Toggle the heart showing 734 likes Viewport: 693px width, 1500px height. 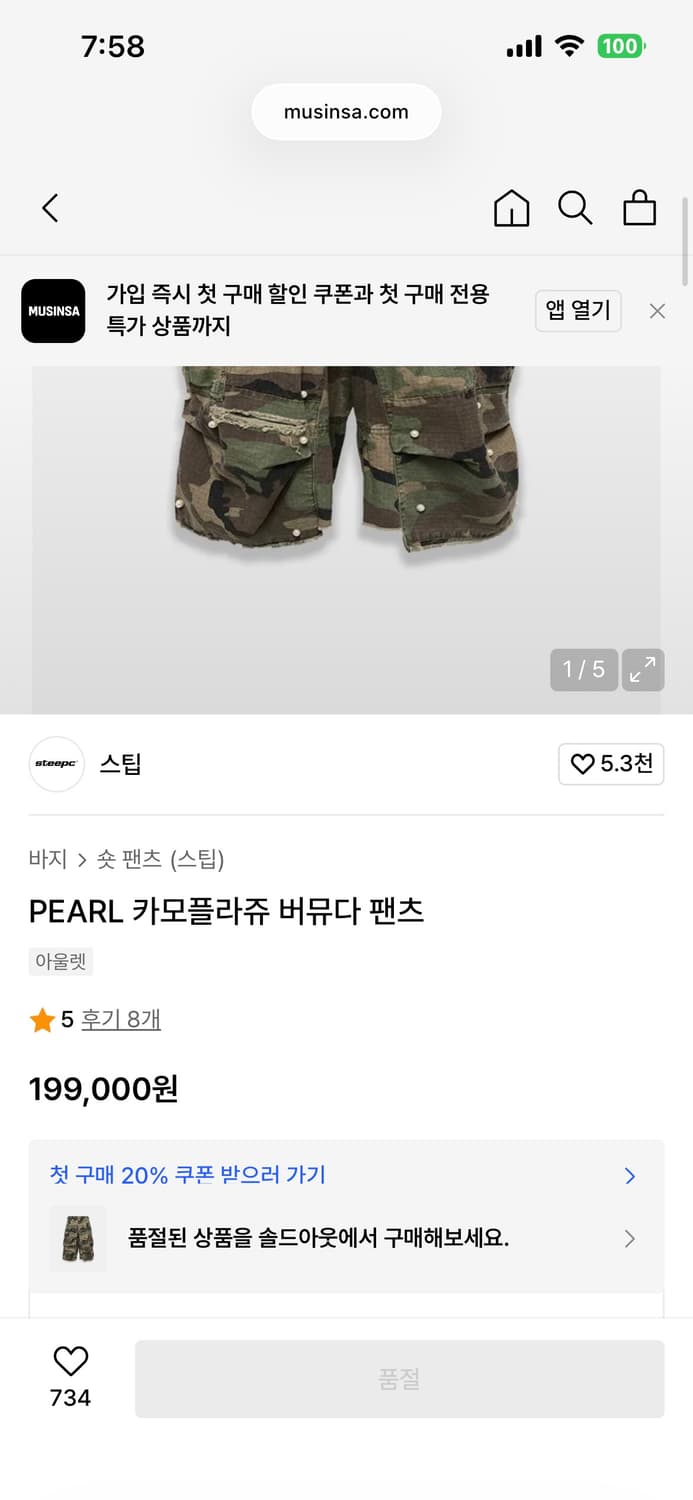68,1362
